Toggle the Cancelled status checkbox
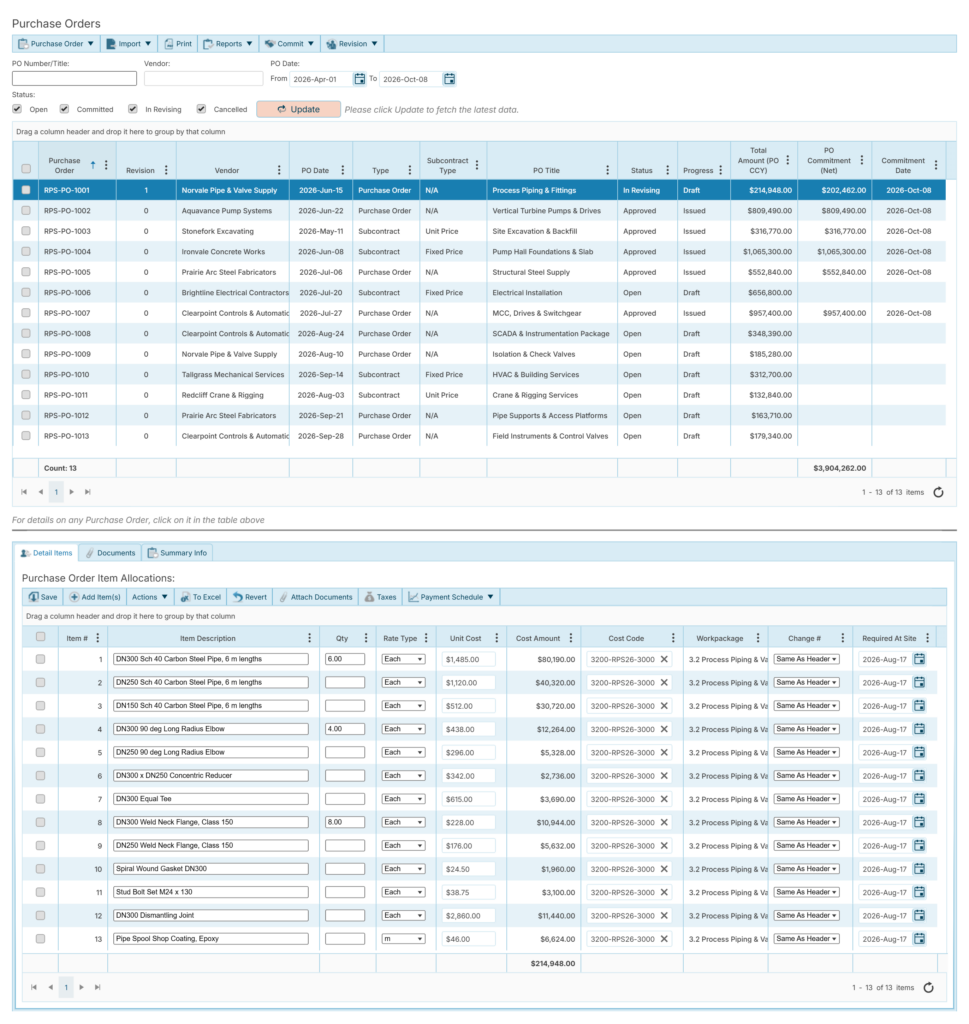Viewport: 969px width, 1024px height. [201, 109]
